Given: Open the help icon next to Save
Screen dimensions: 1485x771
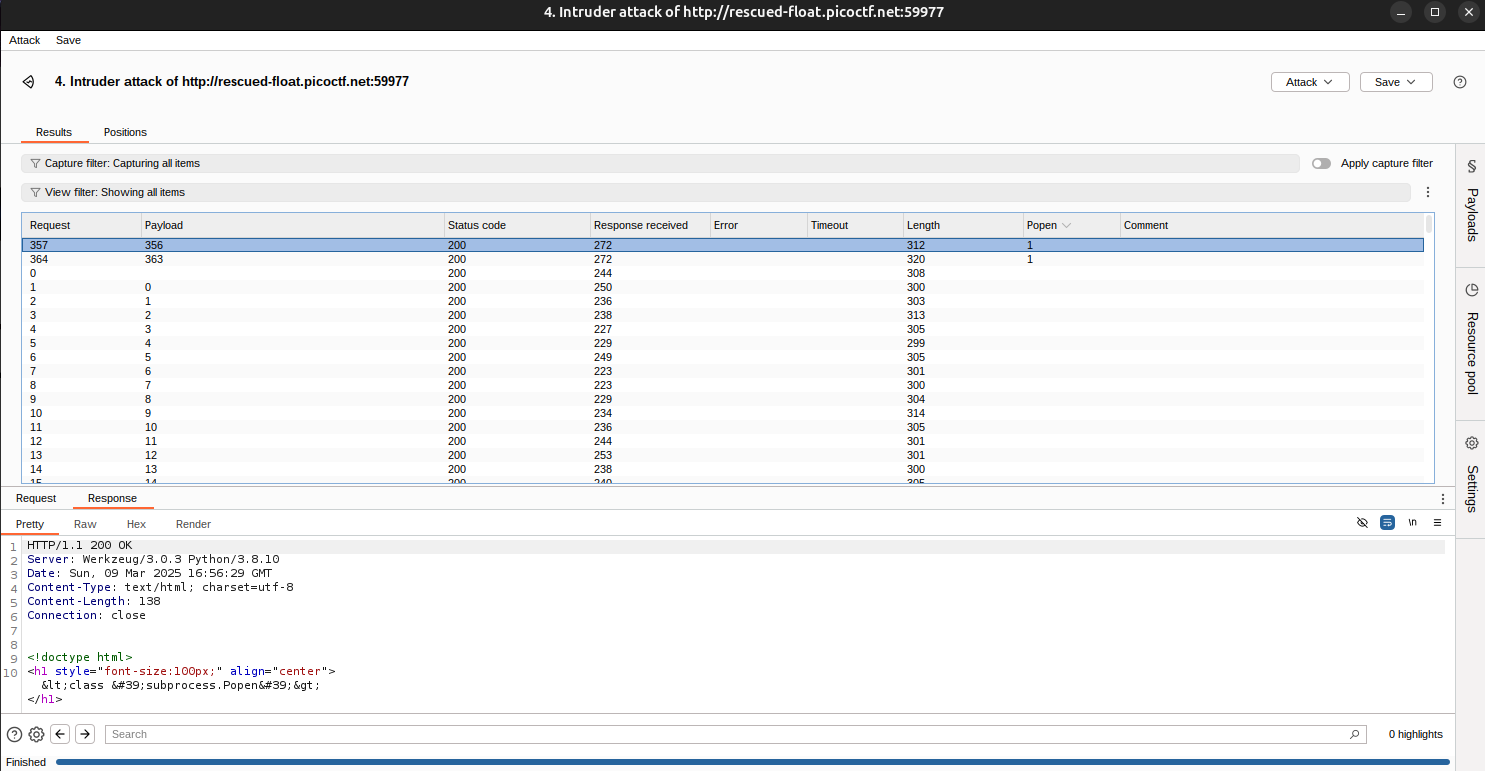Looking at the screenshot, I should [1460, 82].
